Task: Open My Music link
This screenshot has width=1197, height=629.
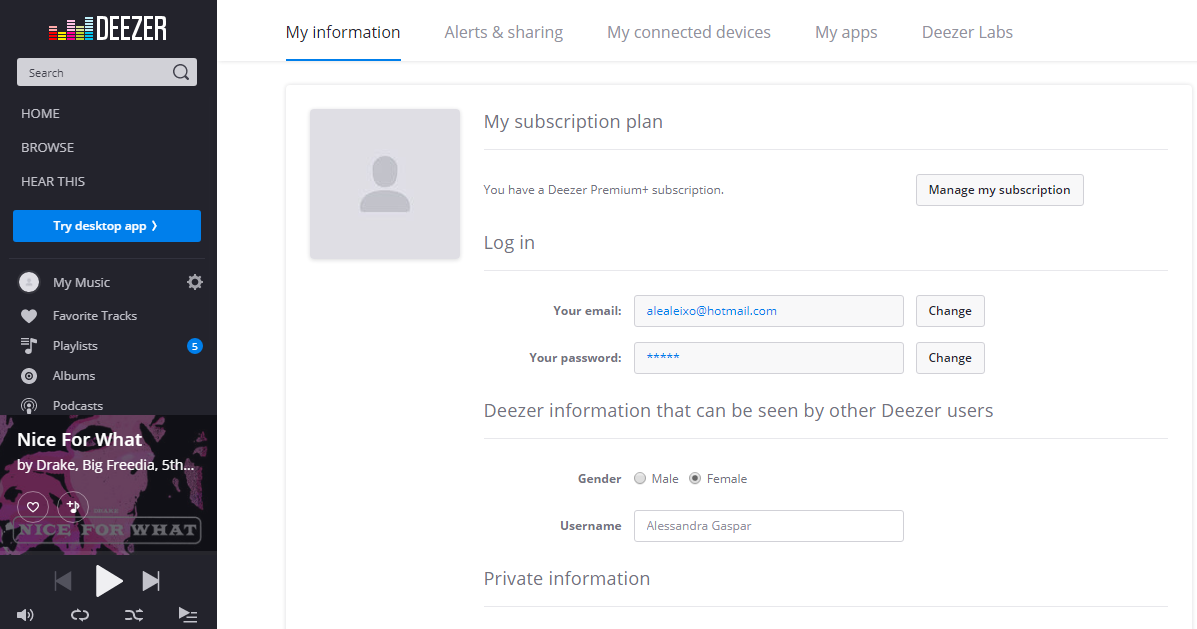Action: (x=81, y=282)
